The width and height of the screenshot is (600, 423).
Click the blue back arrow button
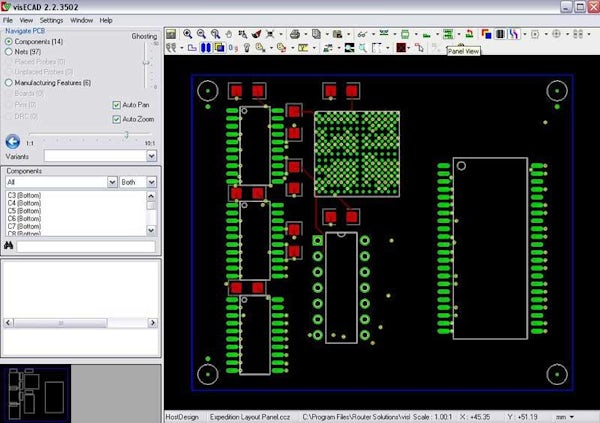(x=13, y=142)
